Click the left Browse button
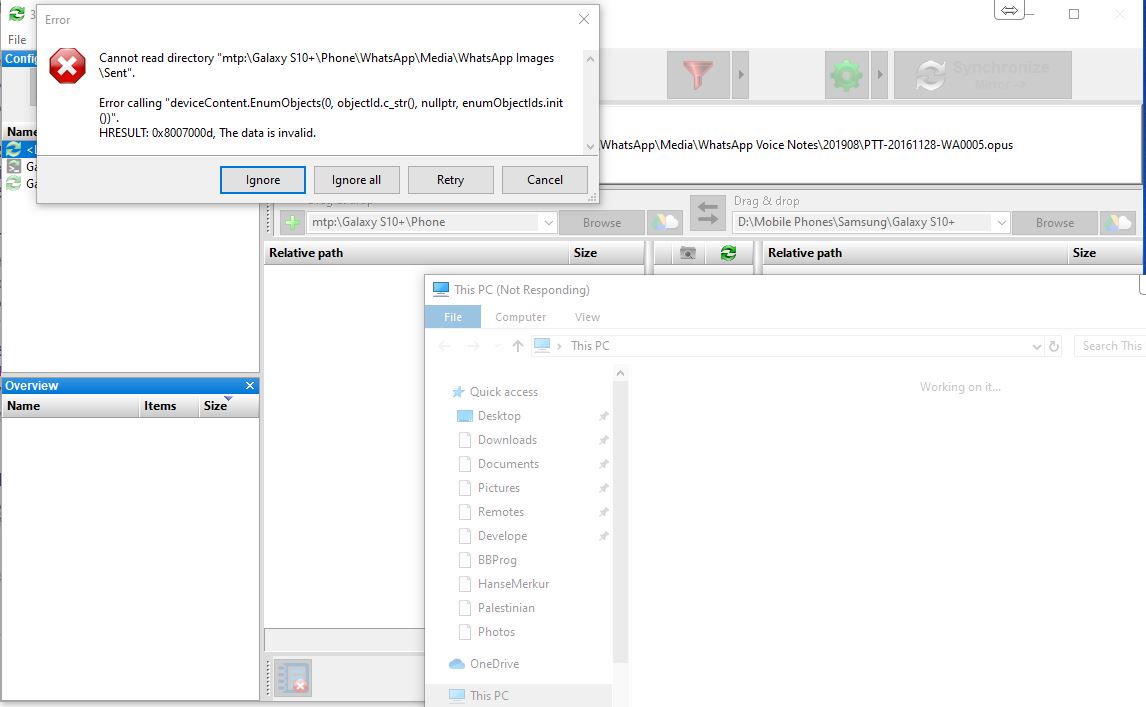 click(602, 222)
